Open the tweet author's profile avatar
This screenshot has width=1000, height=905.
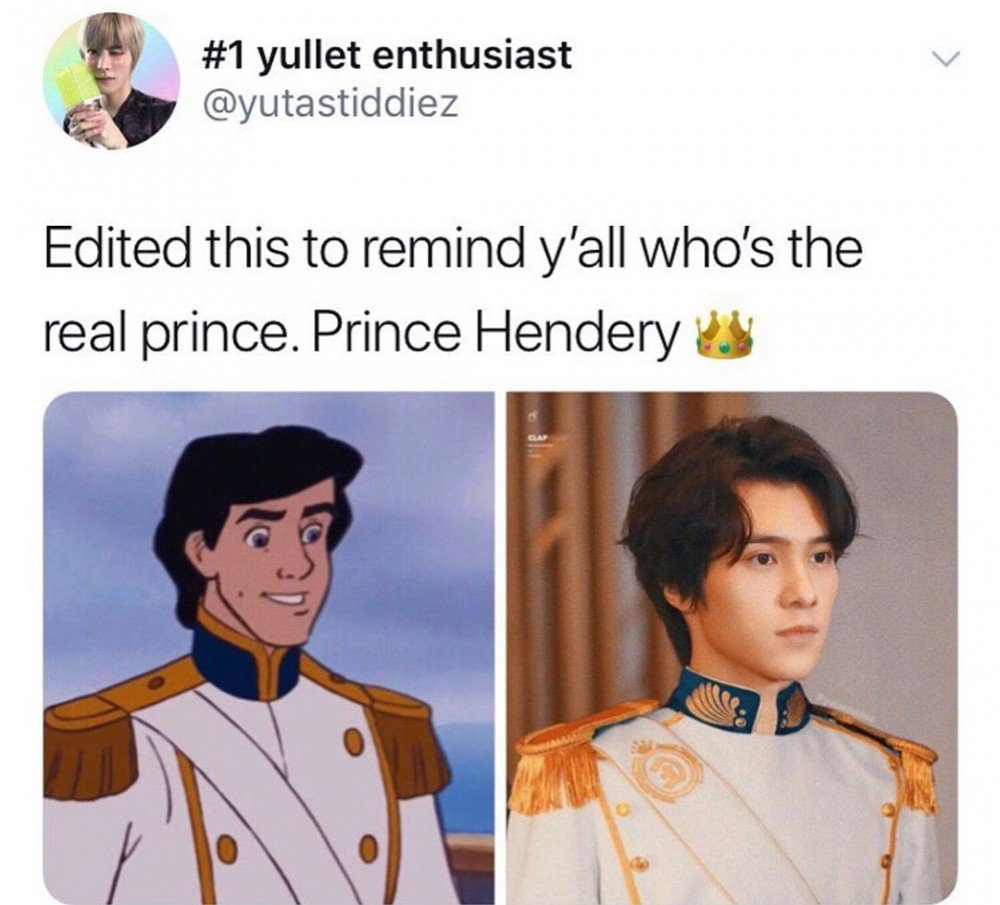point(112,81)
